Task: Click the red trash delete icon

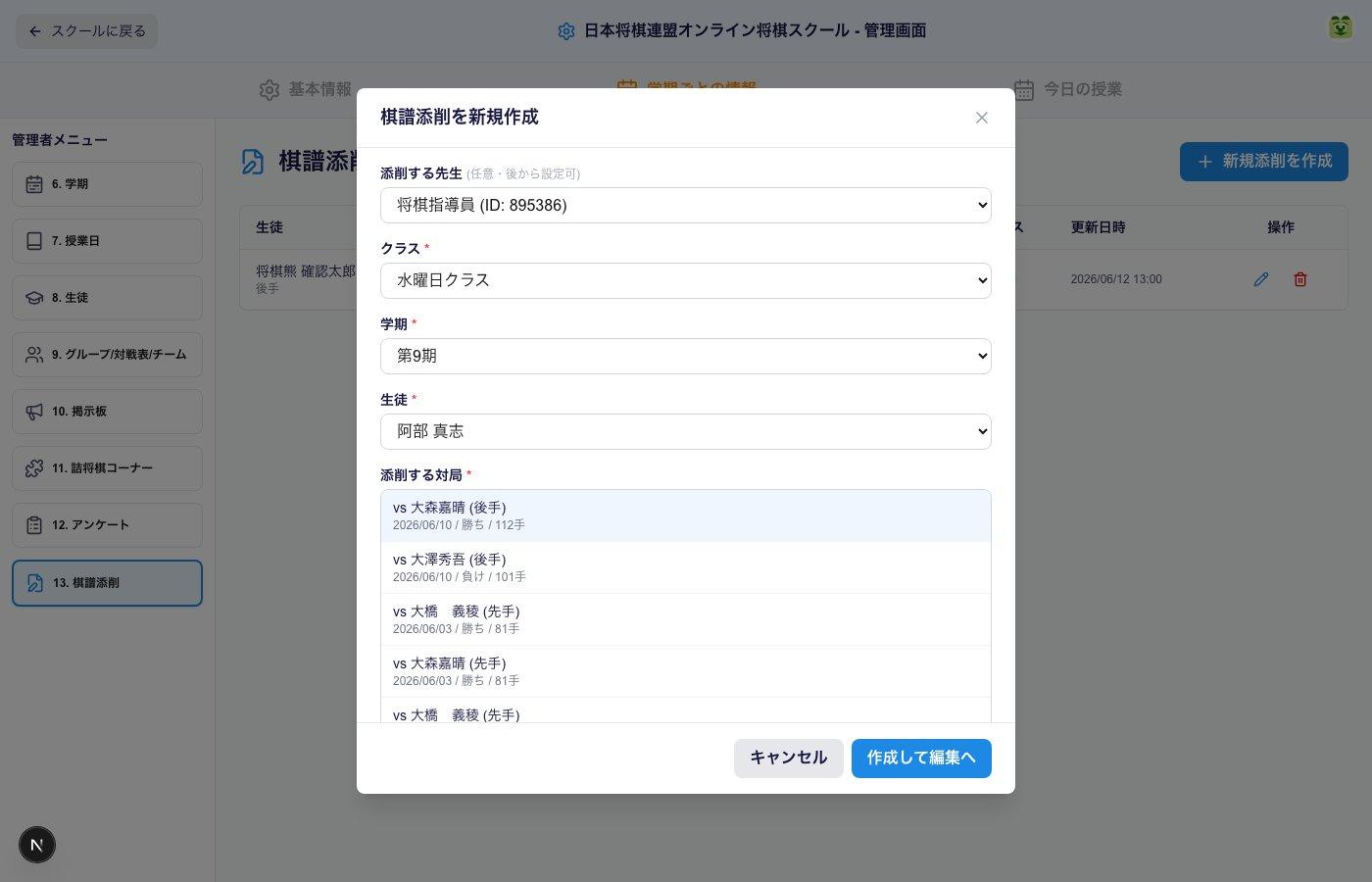Action: (1300, 279)
